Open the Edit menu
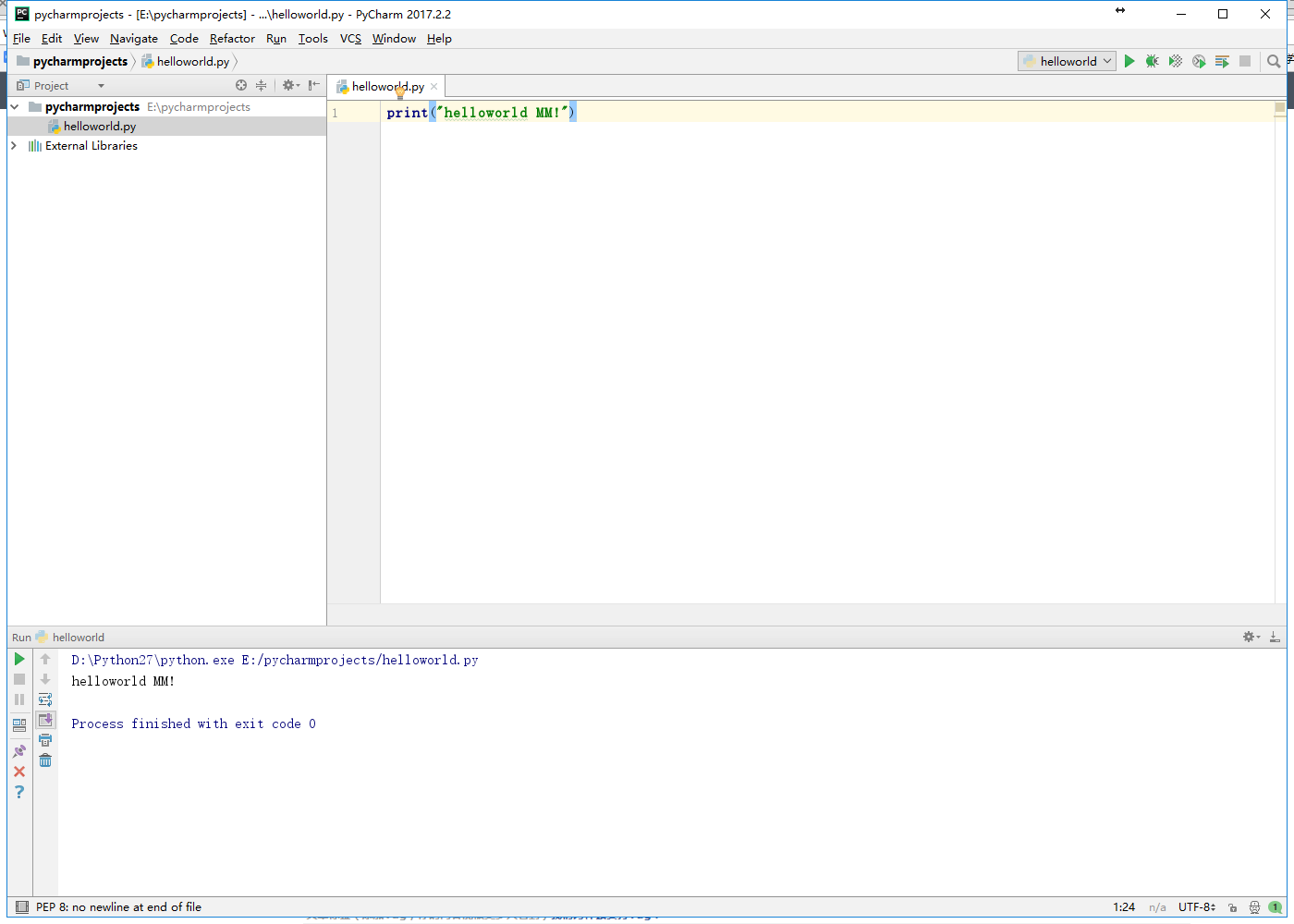The width and height of the screenshot is (1294, 924). coord(52,39)
